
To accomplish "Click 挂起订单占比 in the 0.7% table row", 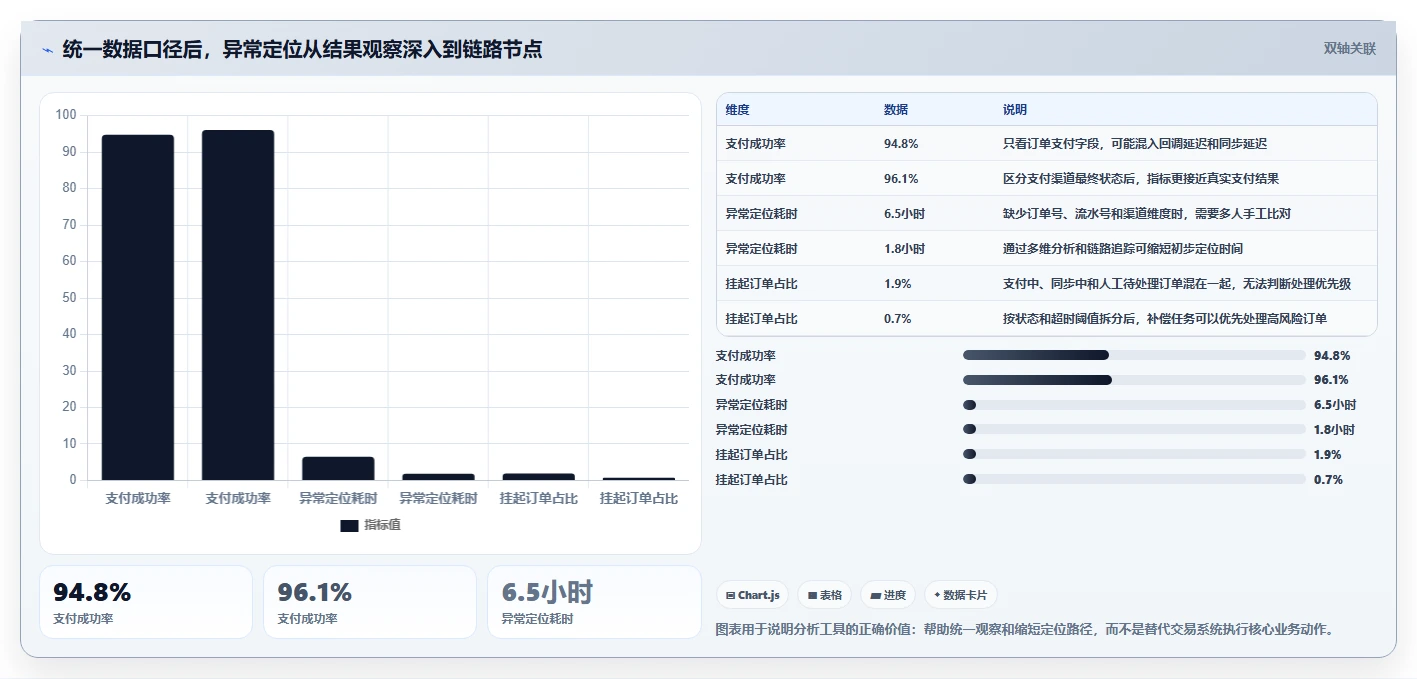I will tap(762, 319).
